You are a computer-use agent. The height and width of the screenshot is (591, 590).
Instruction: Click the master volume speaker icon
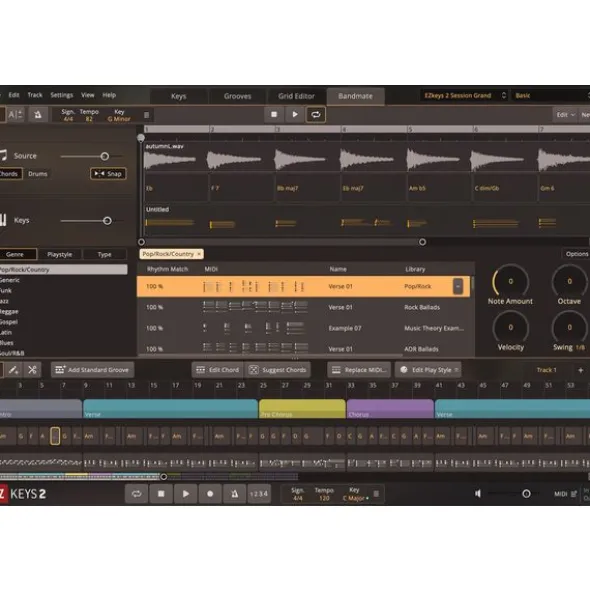coord(478,493)
